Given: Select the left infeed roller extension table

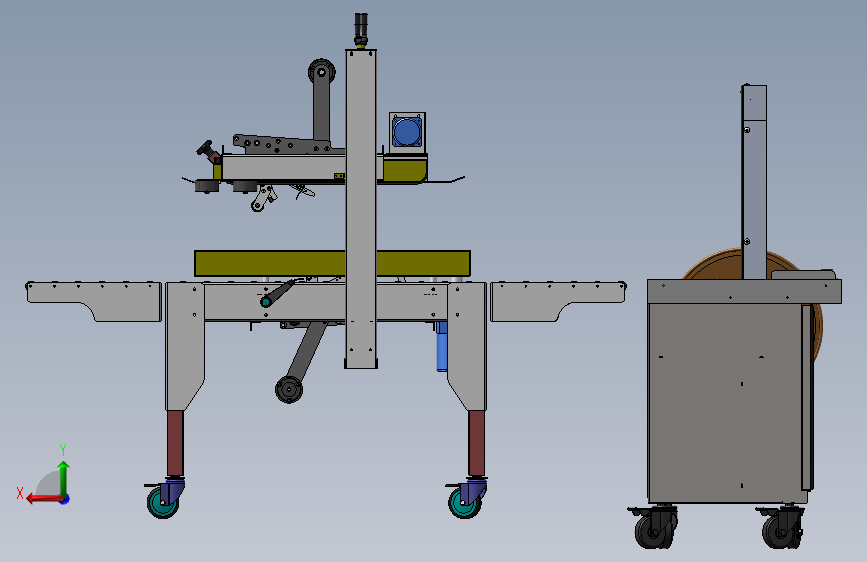Looking at the screenshot, I should [93, 300].
